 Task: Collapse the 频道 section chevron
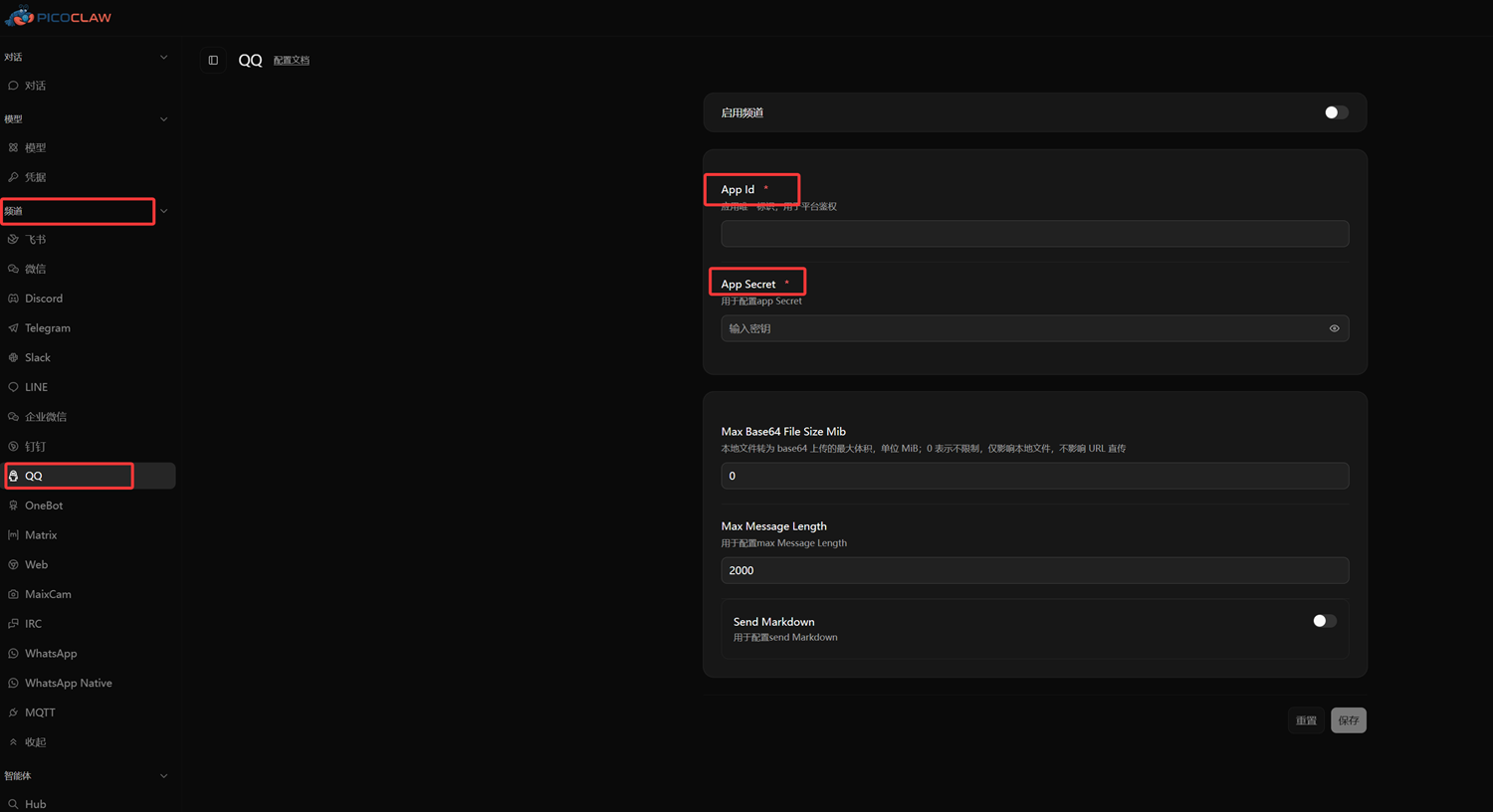coord(164,211)
